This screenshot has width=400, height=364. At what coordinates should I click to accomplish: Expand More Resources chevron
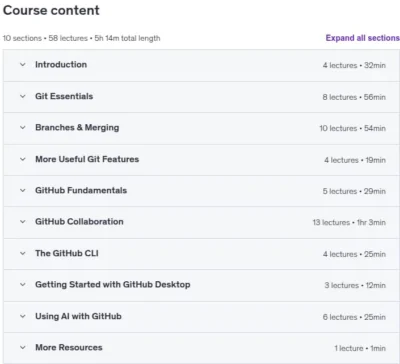(x=23, y=348)
